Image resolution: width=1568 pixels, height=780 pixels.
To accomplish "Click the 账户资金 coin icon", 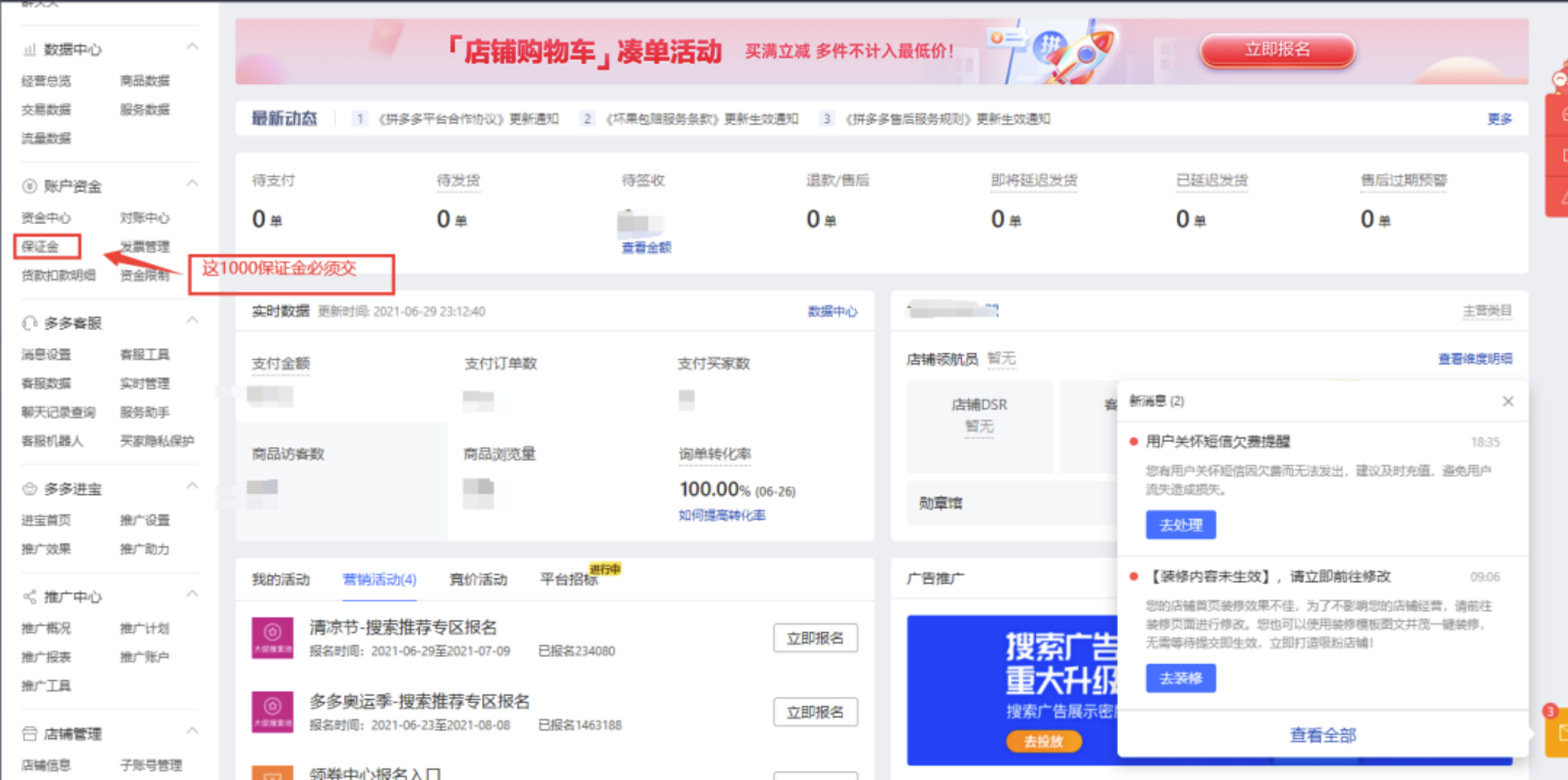I will pos(29,186).
